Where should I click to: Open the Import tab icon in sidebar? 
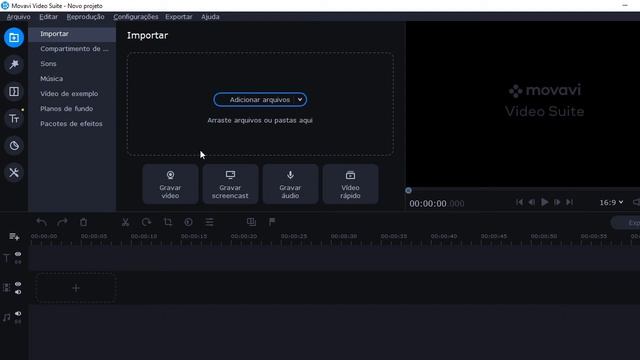click(x=14, y=38)
